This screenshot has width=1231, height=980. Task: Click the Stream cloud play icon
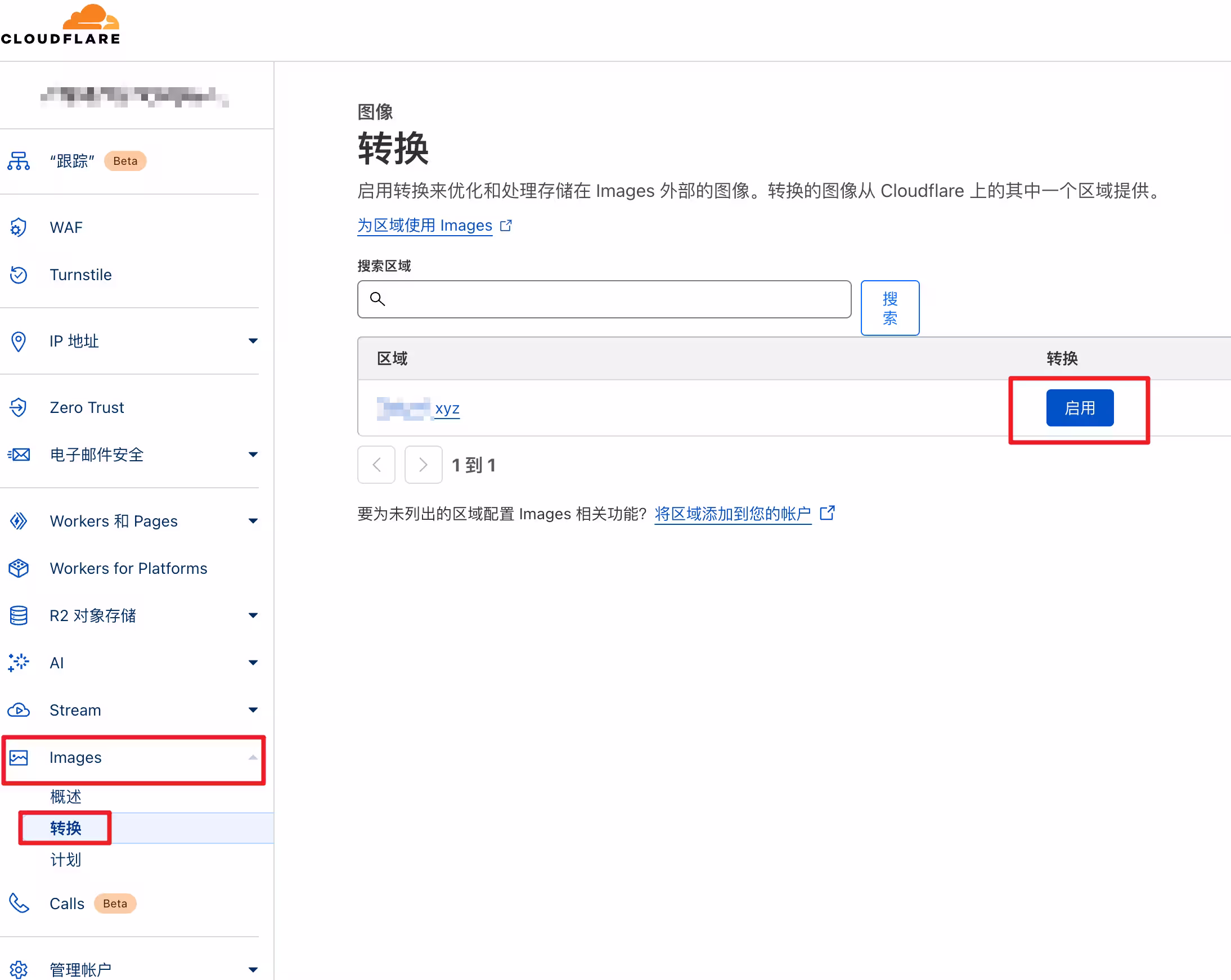18,710
